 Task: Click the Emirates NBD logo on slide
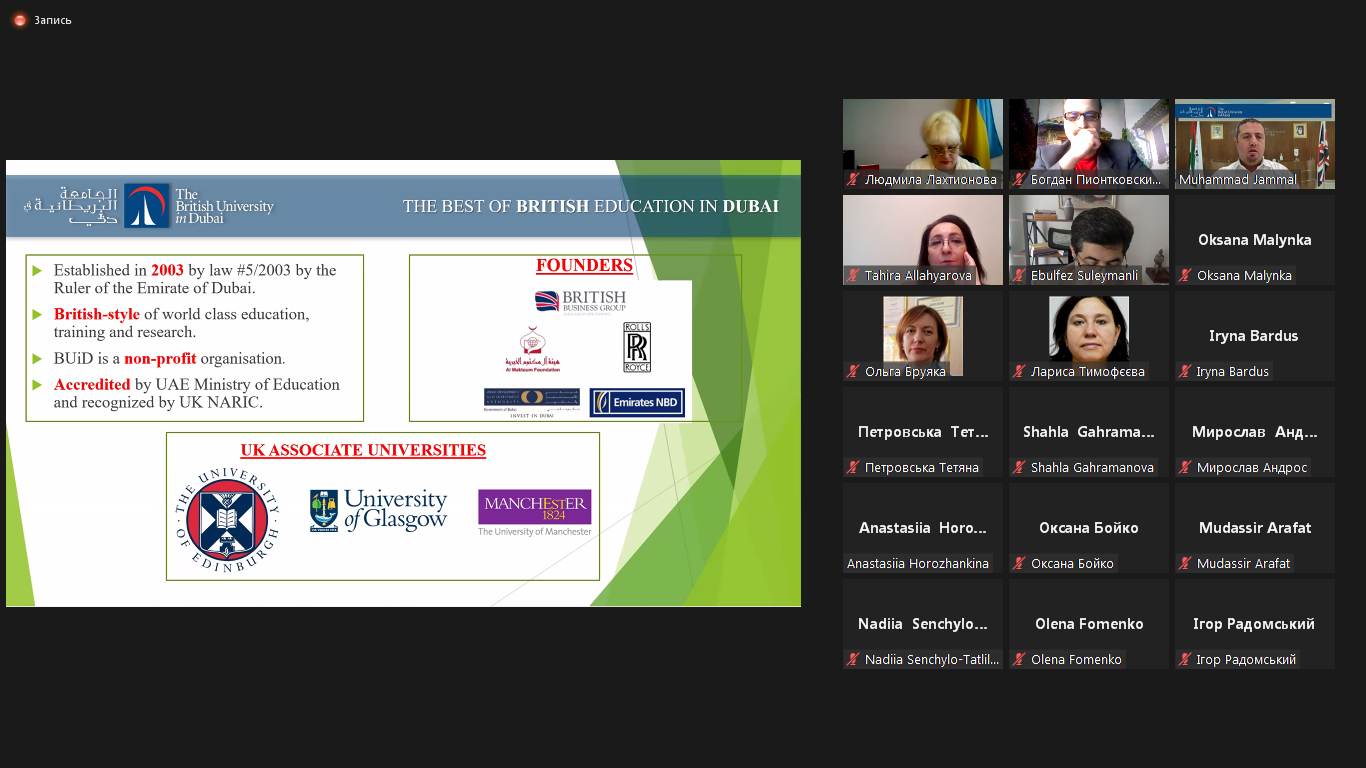[x=637, y=402]
